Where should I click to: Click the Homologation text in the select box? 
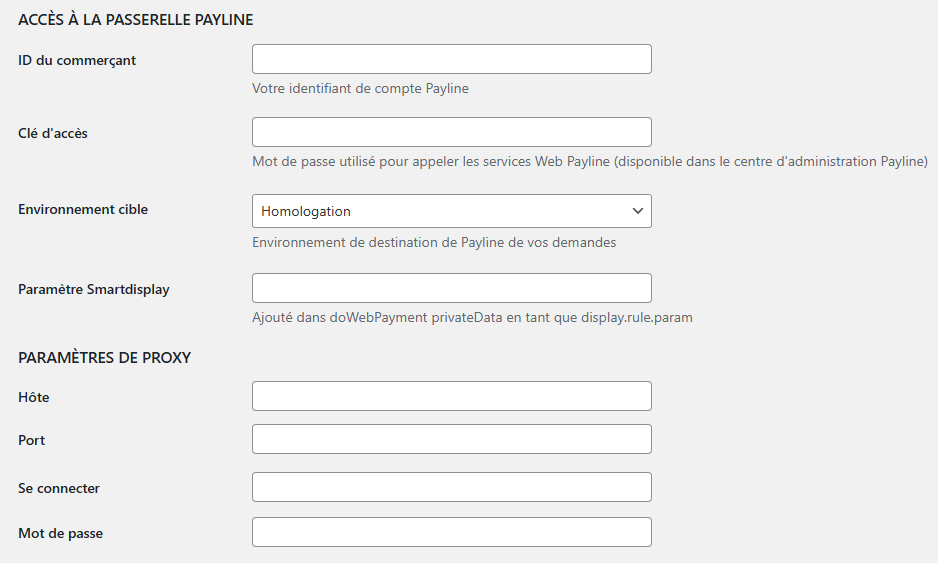click(306, 211)
